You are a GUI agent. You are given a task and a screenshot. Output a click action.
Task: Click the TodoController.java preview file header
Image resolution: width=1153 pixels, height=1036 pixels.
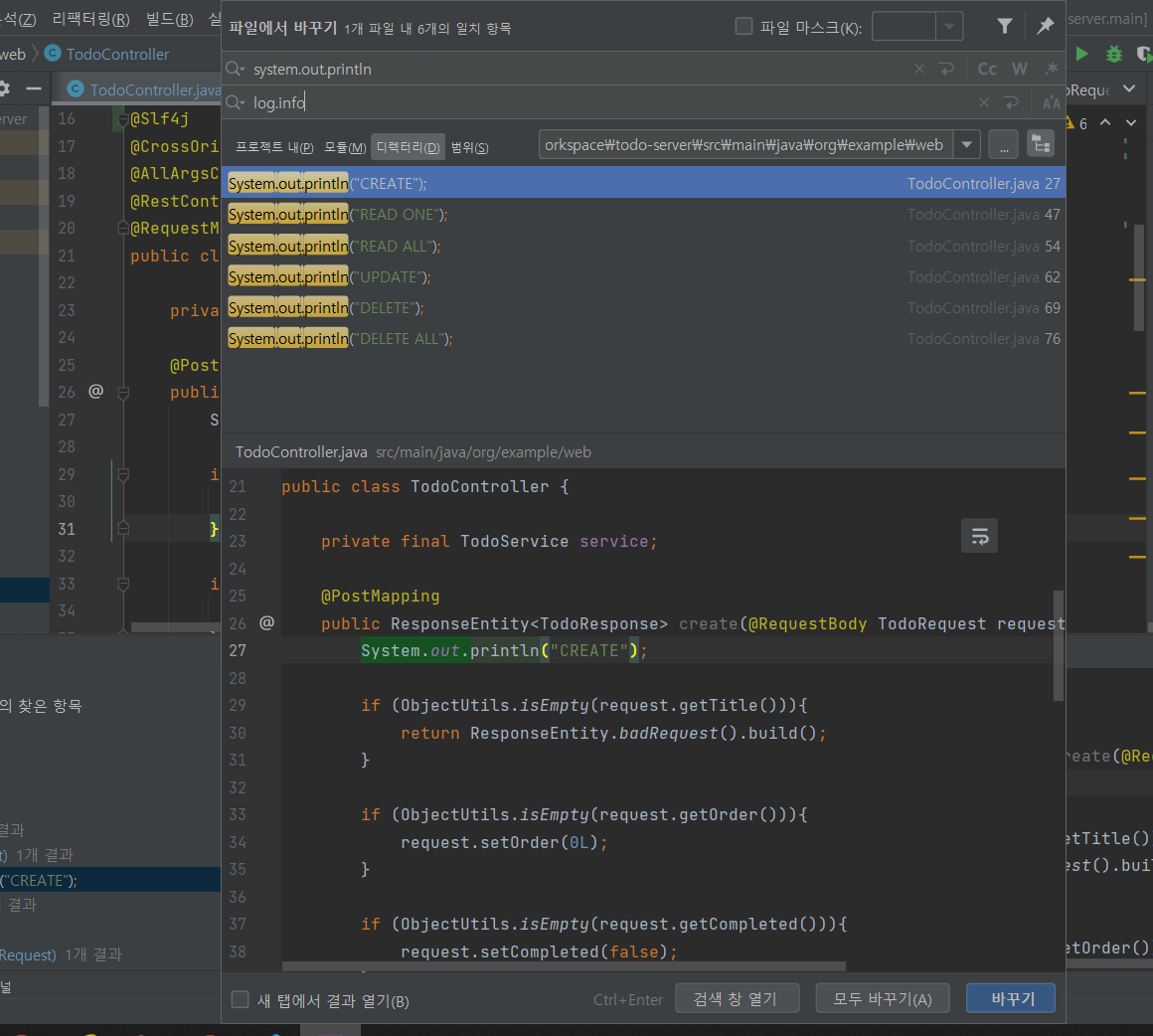click(x=413, y=451)
